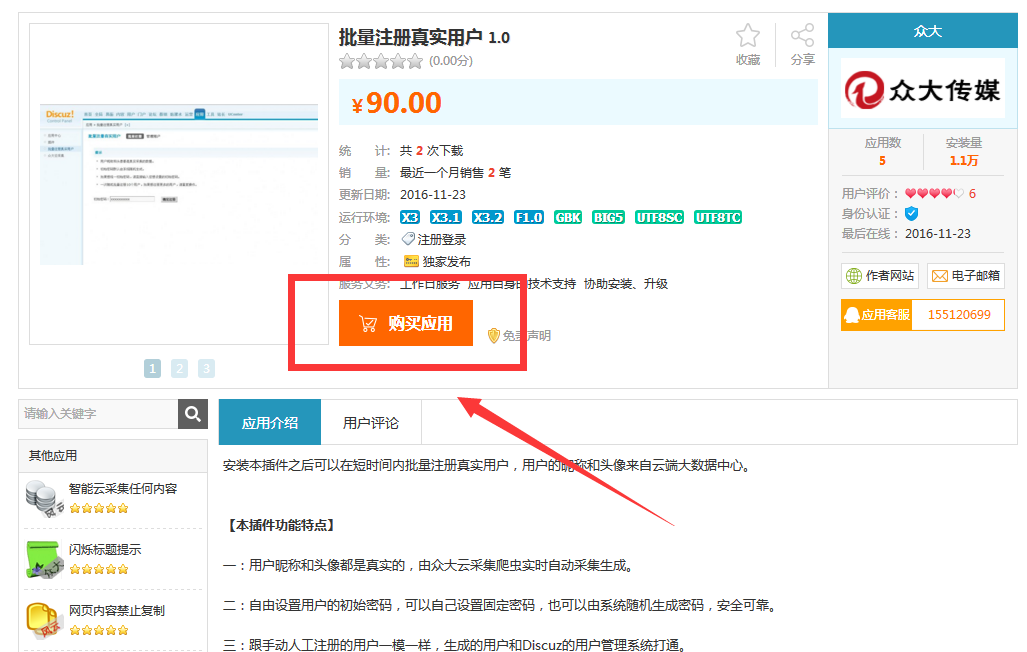Click the X3 environment badge

(409, 217)
